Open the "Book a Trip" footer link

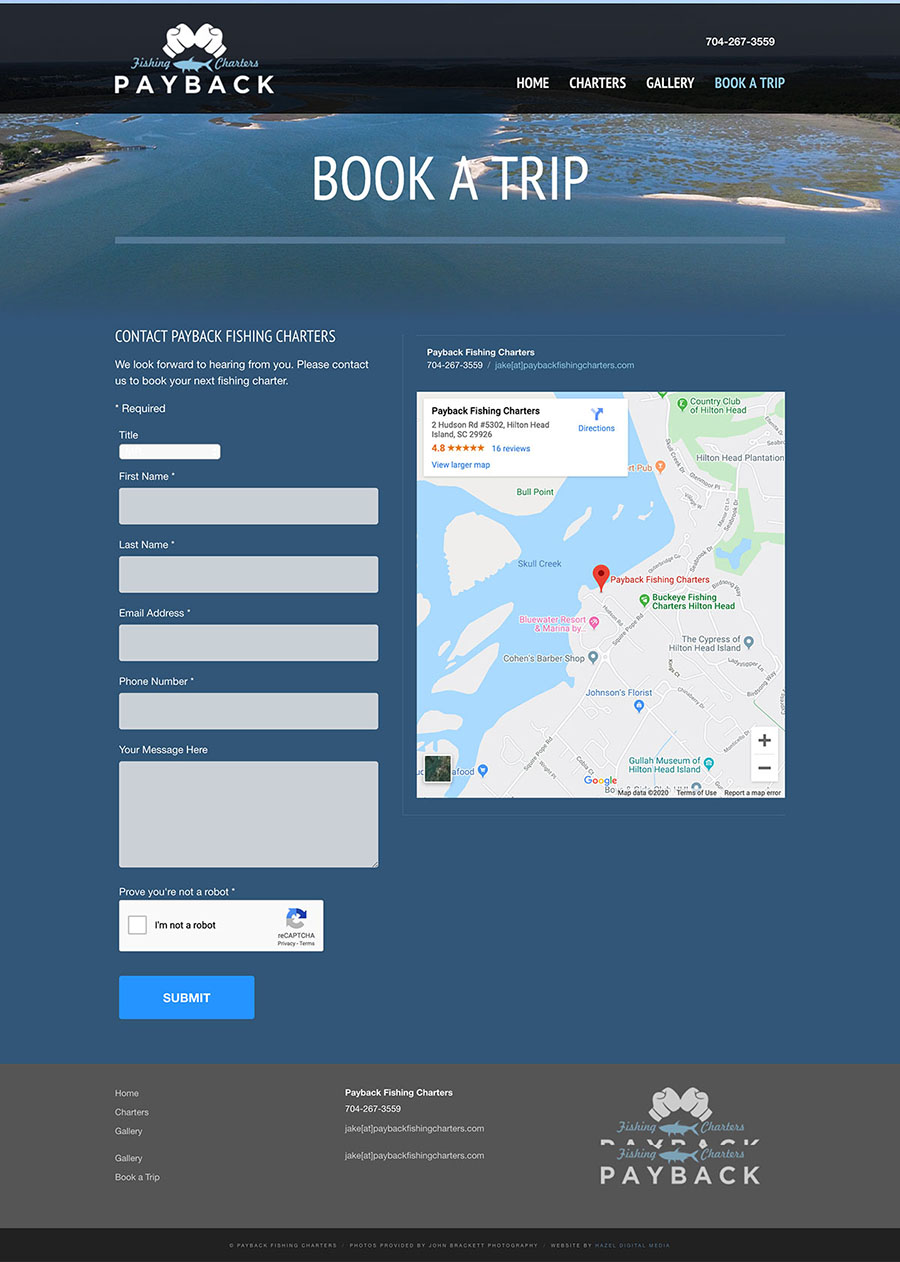(x=137, y=1177)
